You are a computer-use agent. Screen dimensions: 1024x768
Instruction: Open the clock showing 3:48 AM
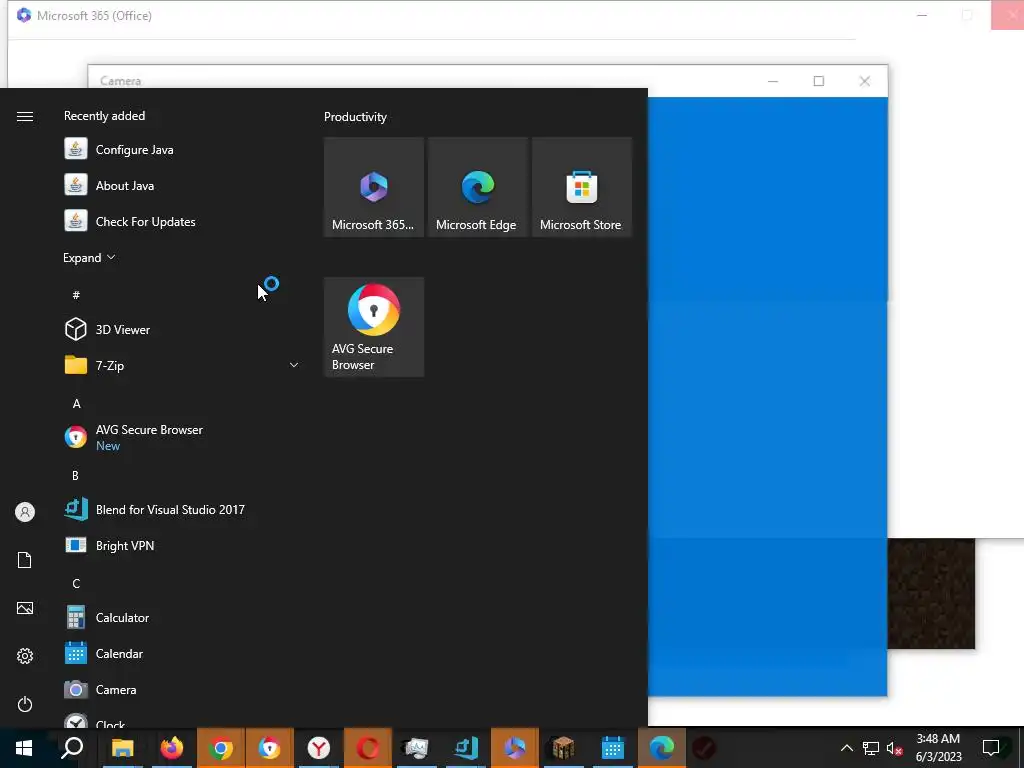coord(938,748)
